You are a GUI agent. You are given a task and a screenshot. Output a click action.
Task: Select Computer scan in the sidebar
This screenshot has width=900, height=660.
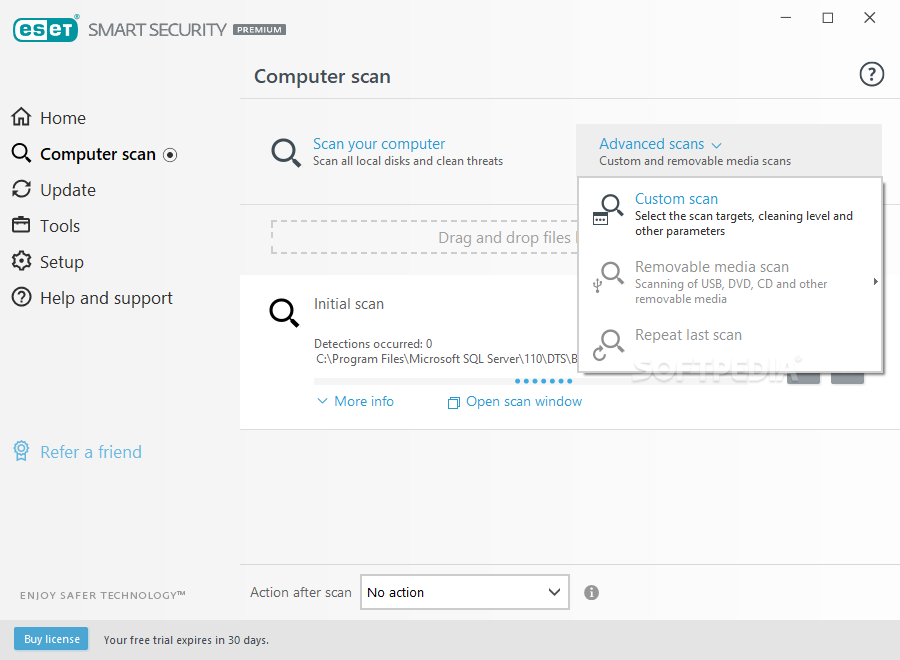click(x=98, y=154)
